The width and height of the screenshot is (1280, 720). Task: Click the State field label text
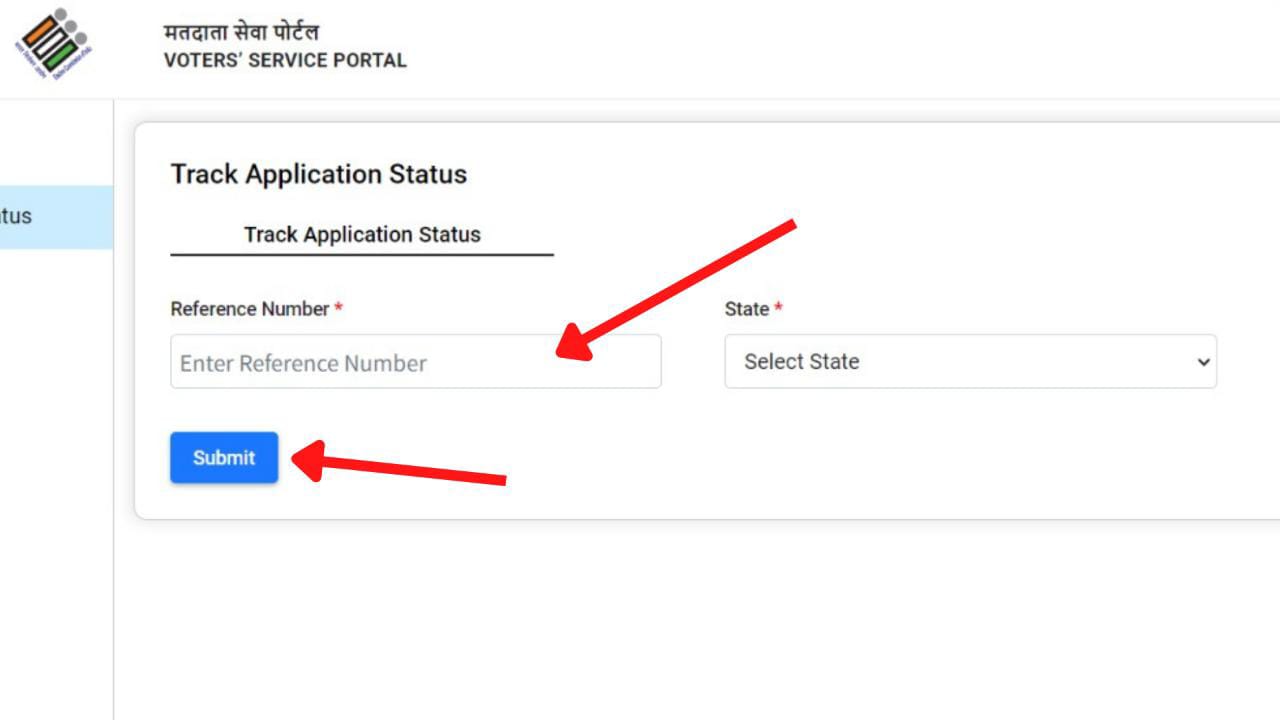[x=747, y=309]
